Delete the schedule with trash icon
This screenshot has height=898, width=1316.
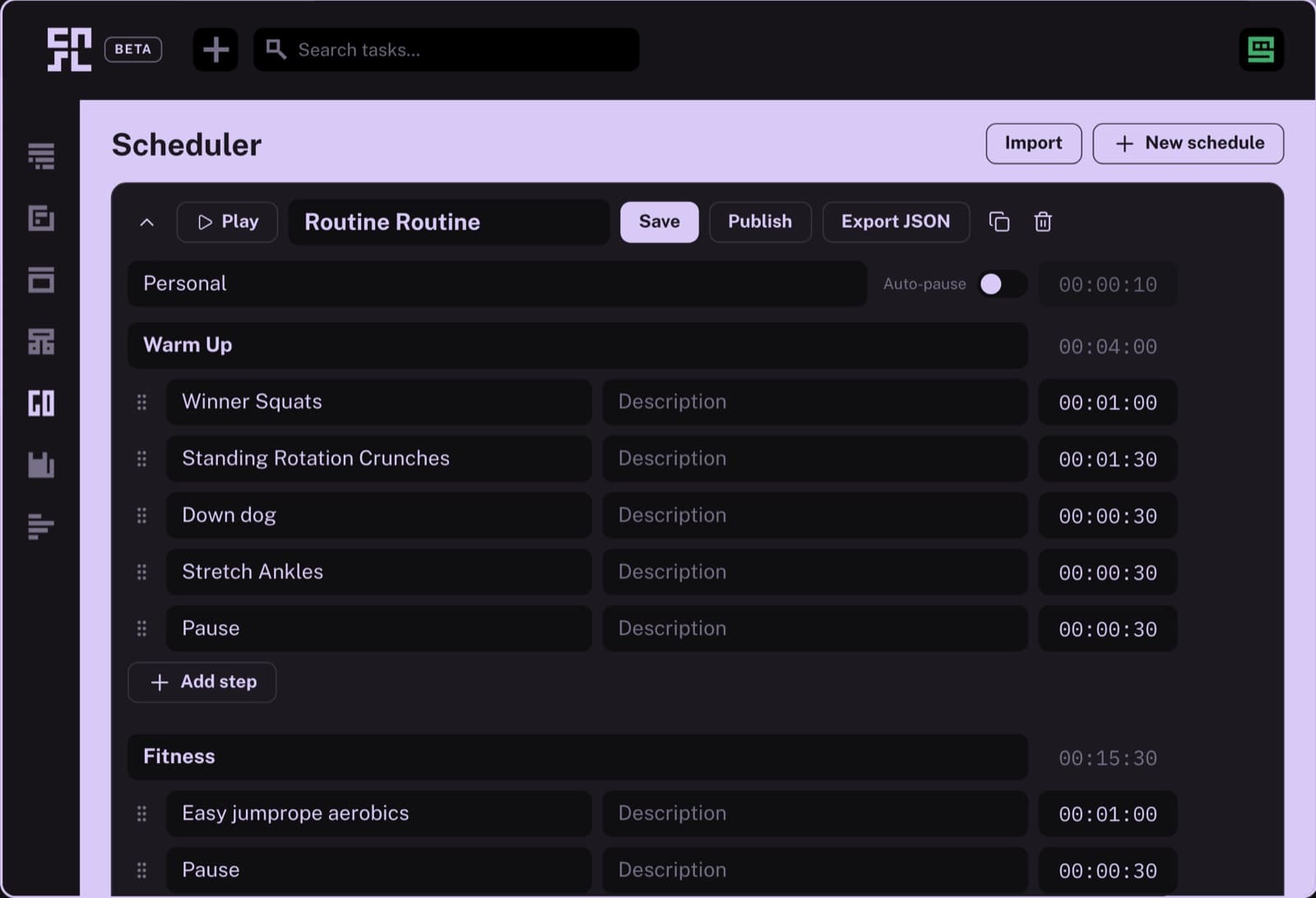[1043, 222]
